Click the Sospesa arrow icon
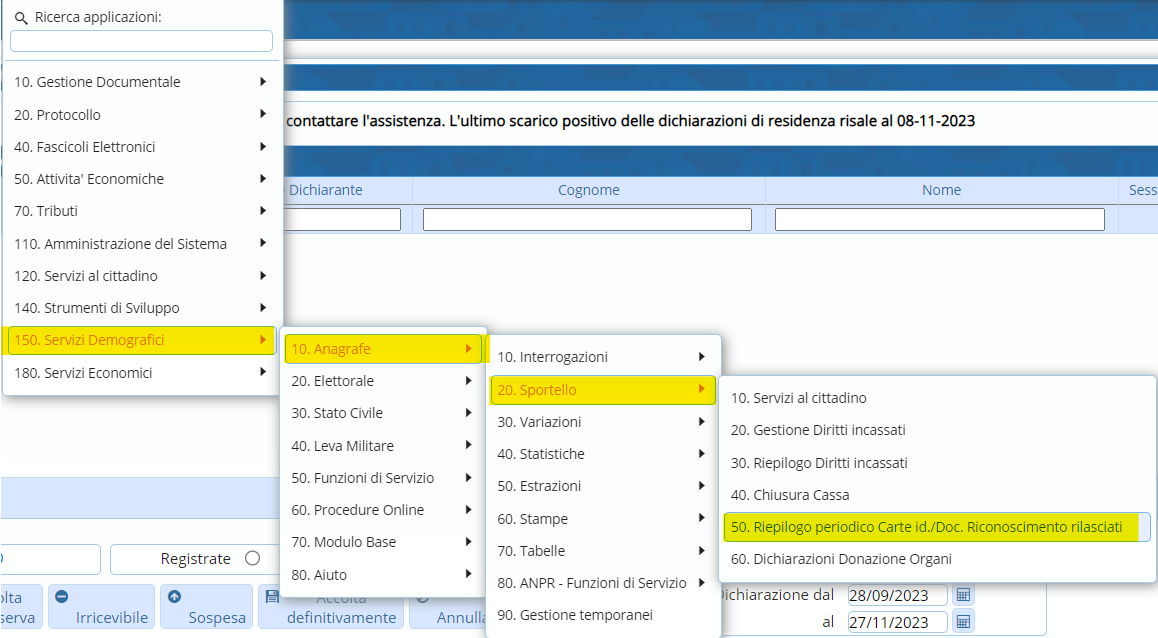Viewport: 1158px width, 638px height. coord(175,597)
